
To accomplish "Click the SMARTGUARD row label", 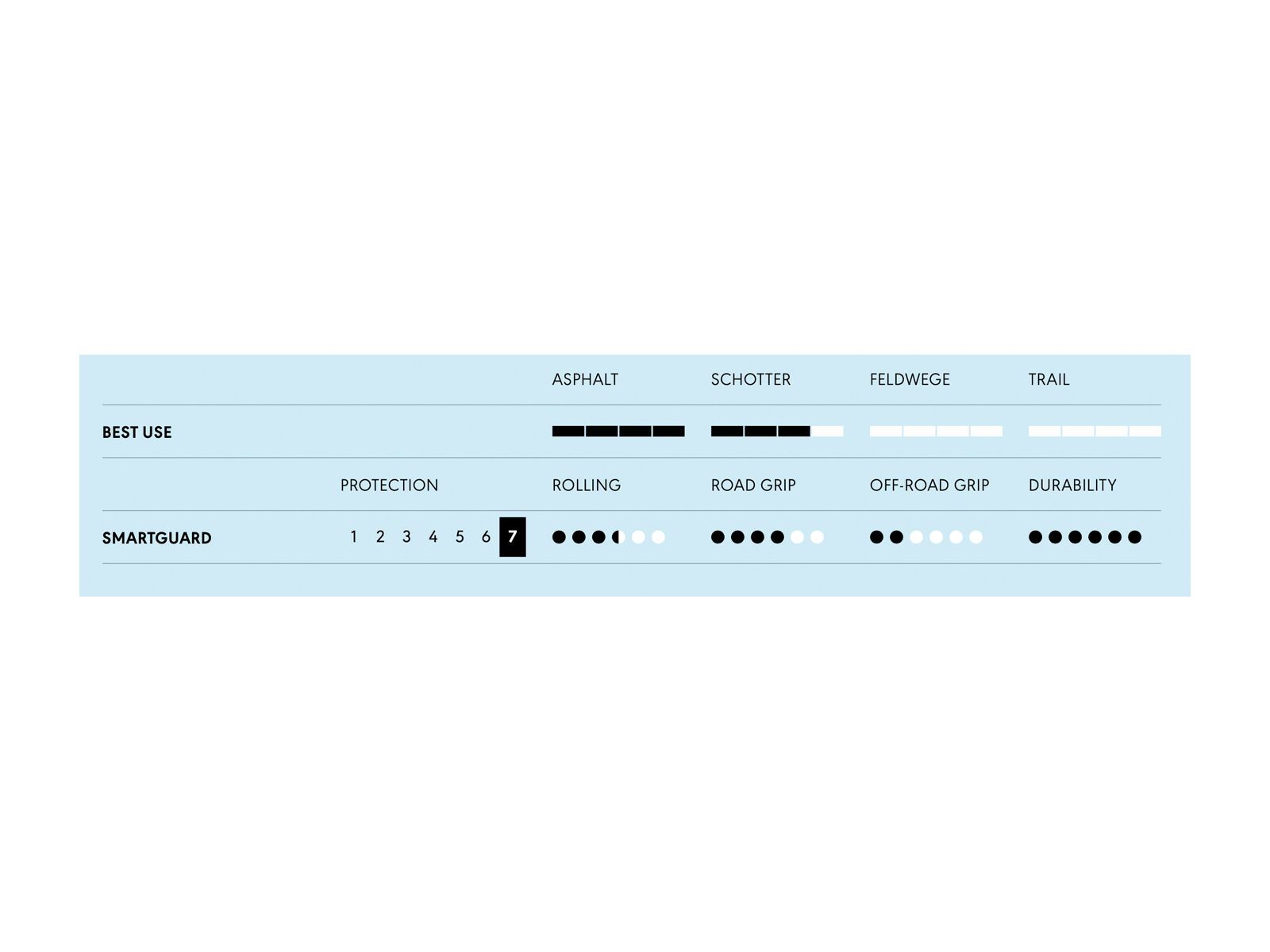I will pos(156,538).
